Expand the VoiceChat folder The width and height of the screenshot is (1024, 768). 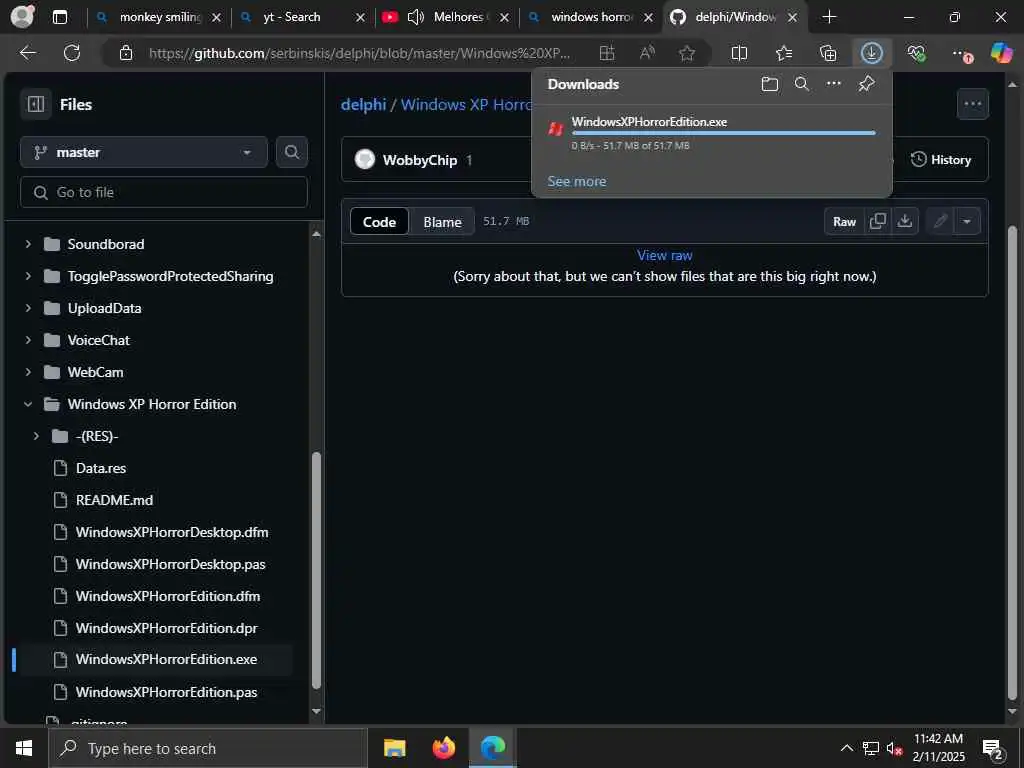pos(28,340)
